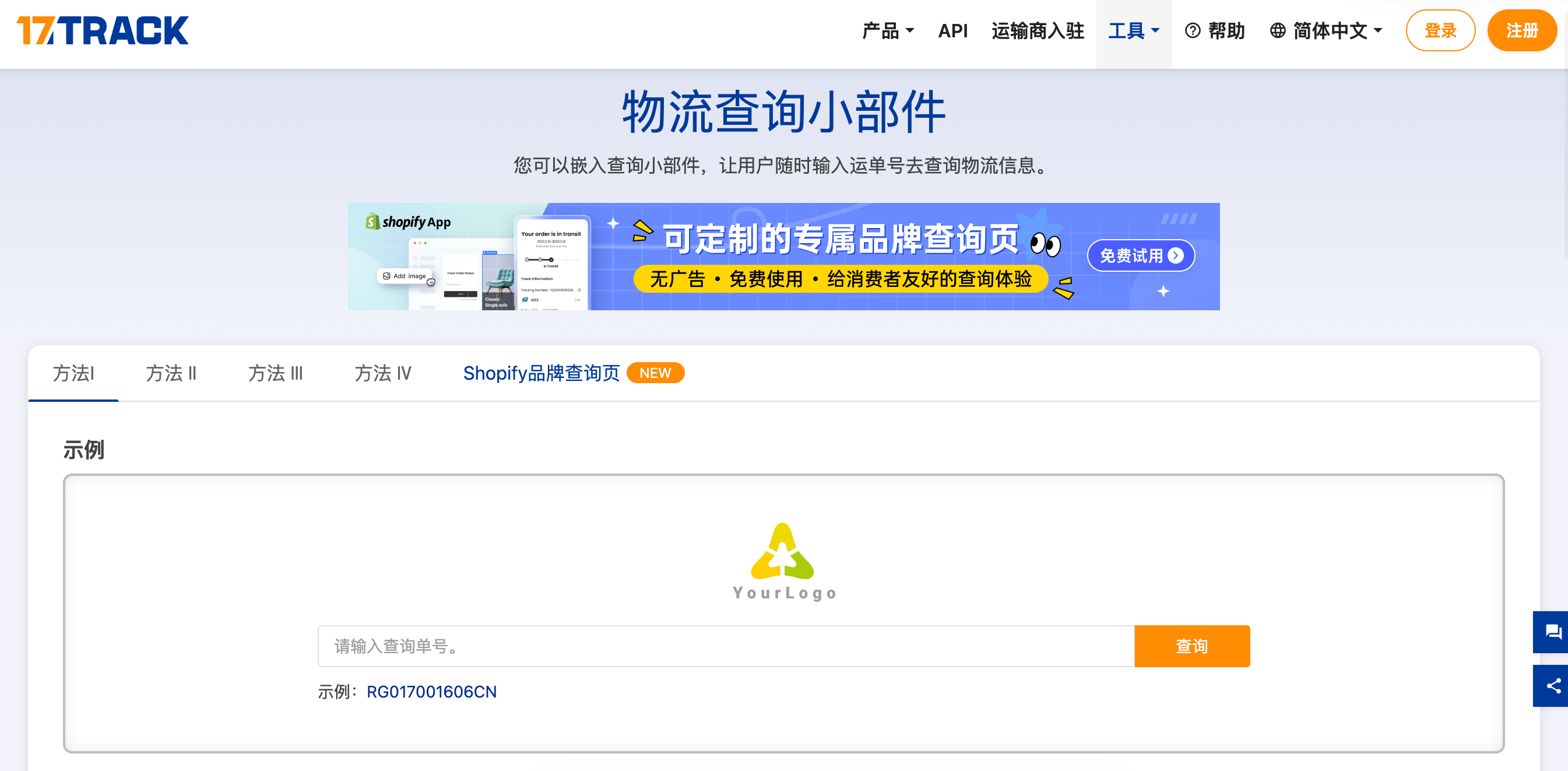Select the 方法I tab
Viewport: 1568px width, 771px height.
pyautogui.click(x=73, y=373)
